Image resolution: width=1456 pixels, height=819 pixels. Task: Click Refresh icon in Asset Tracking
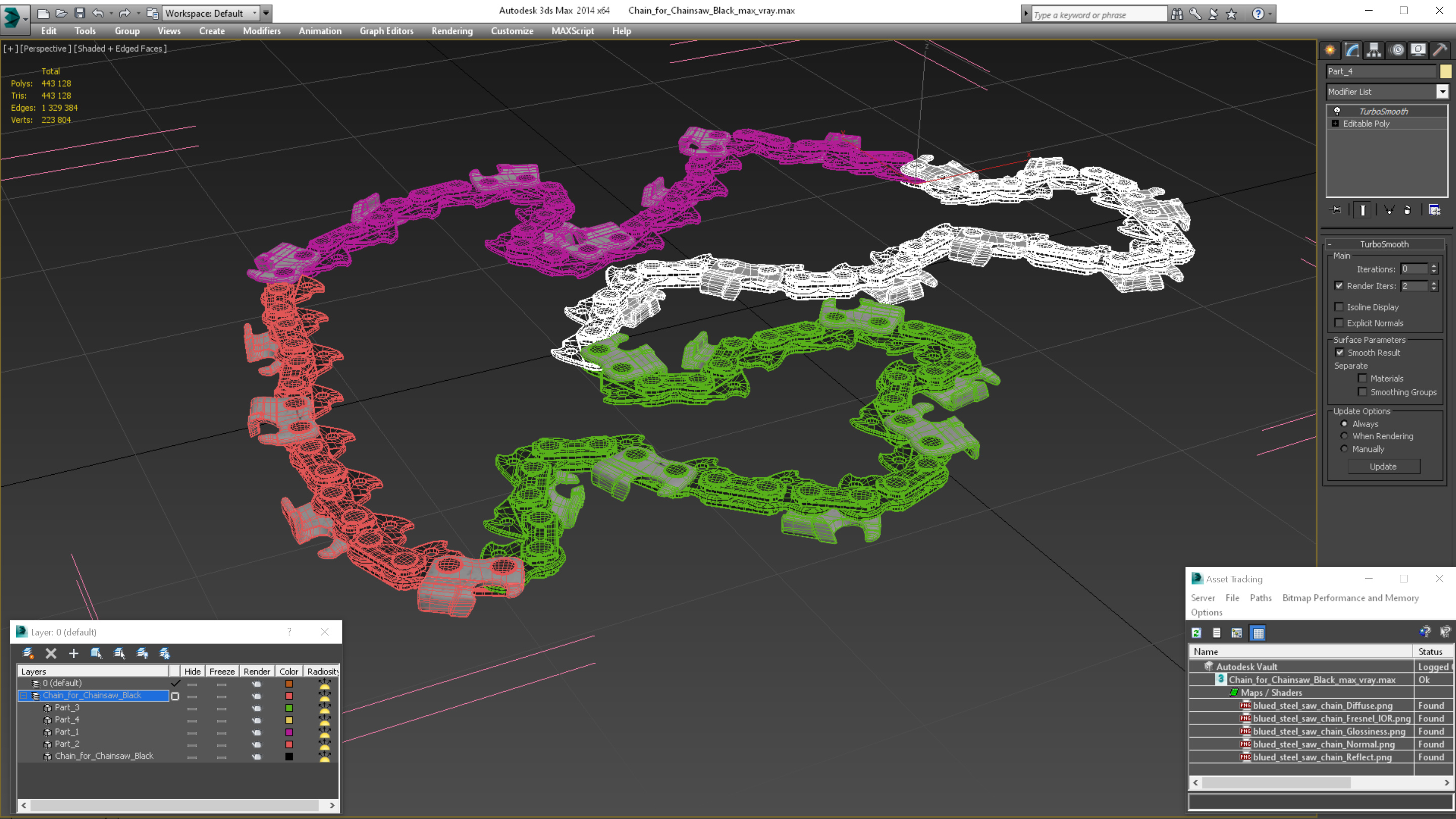[x=1197, y=633]
